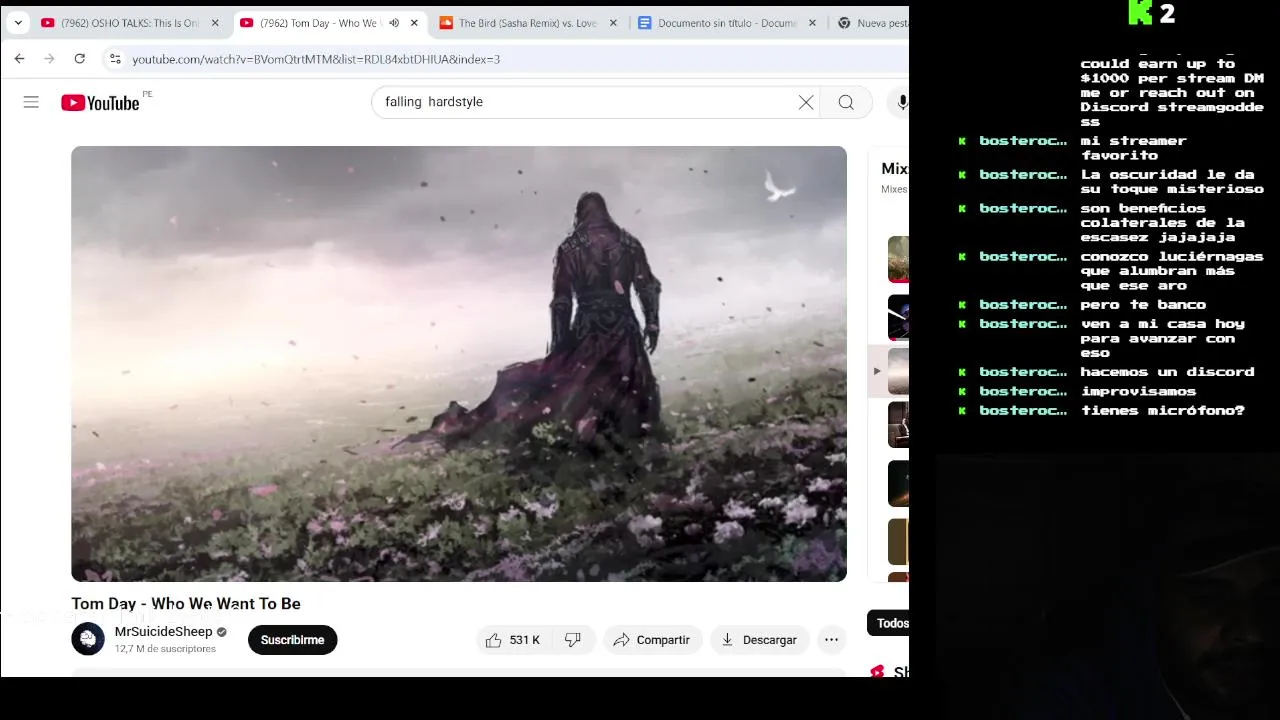Clear the search query with X
Screen dimensions: 1280x720
pos(806,102)
